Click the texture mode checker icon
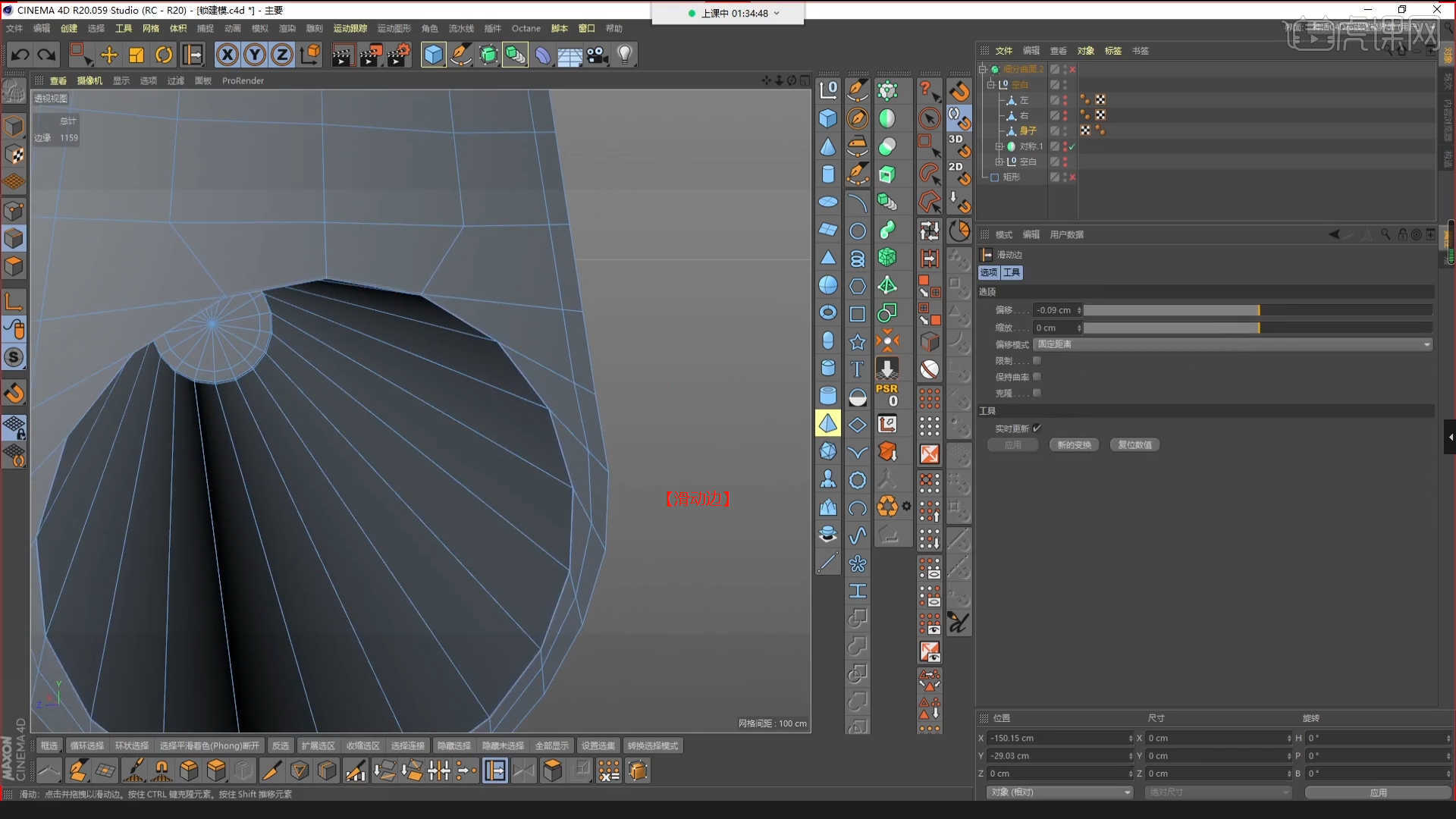The width and height of the screenshot is (1456, 819). coord(14,154)
